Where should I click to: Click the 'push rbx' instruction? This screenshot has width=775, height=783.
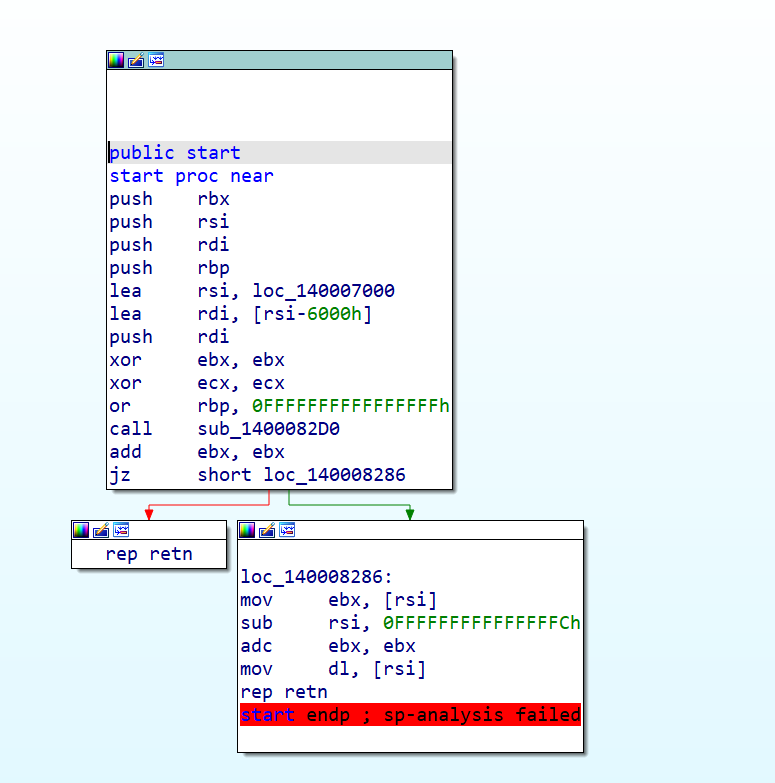click(x=169, y=199)
